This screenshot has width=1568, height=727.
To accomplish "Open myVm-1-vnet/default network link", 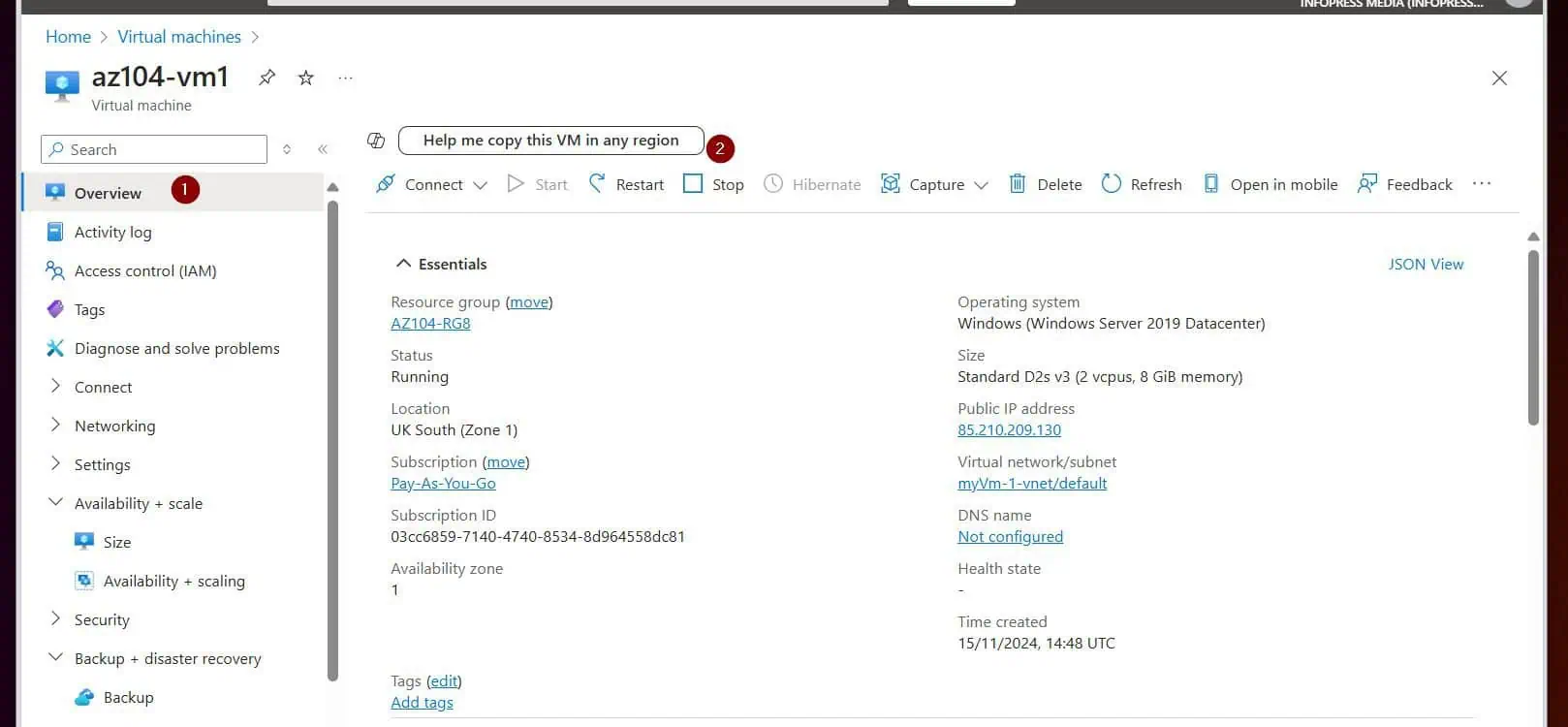I will pos(1032,484).
